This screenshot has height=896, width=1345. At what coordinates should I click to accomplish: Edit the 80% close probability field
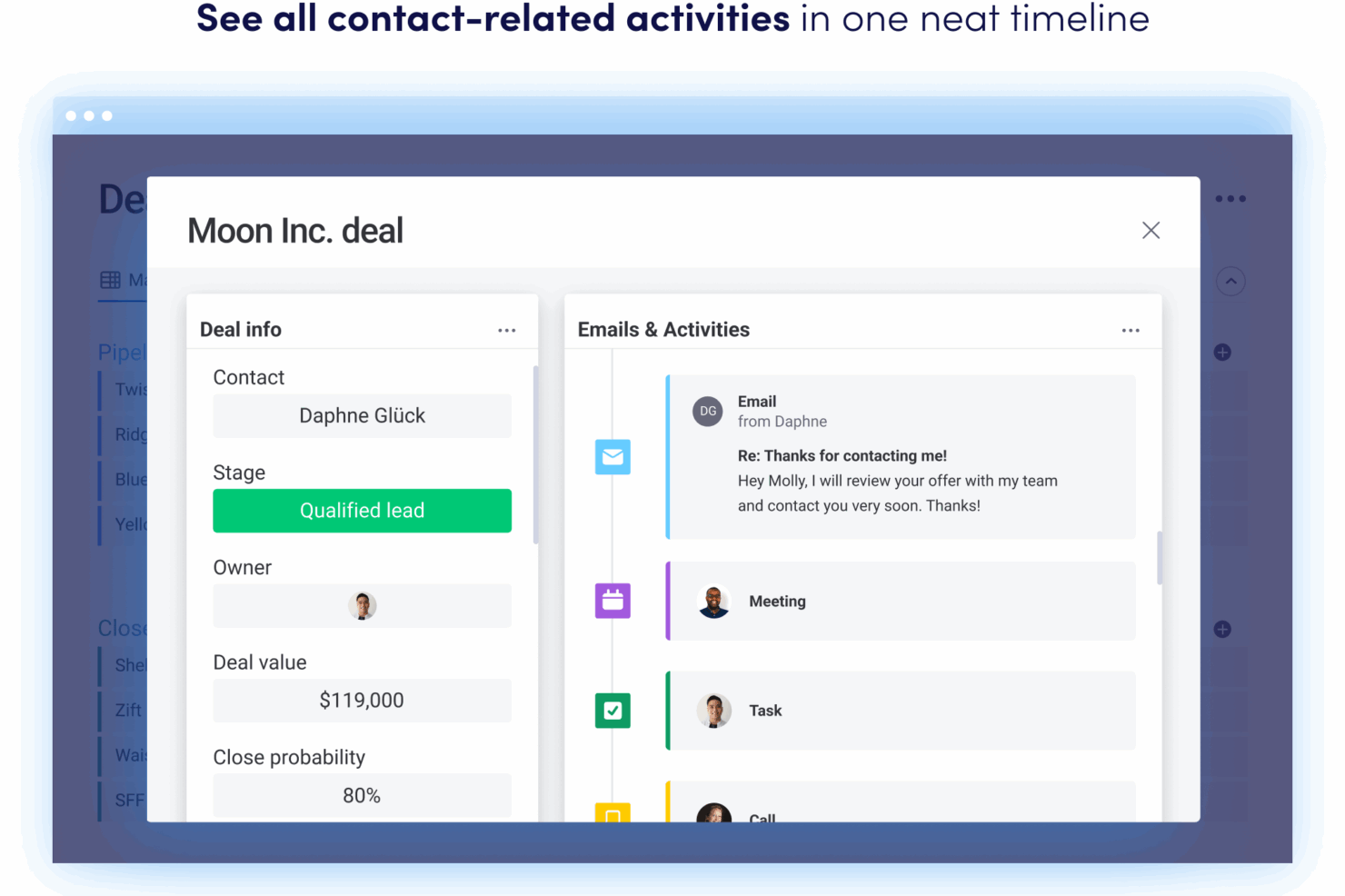tap(362, 796)
